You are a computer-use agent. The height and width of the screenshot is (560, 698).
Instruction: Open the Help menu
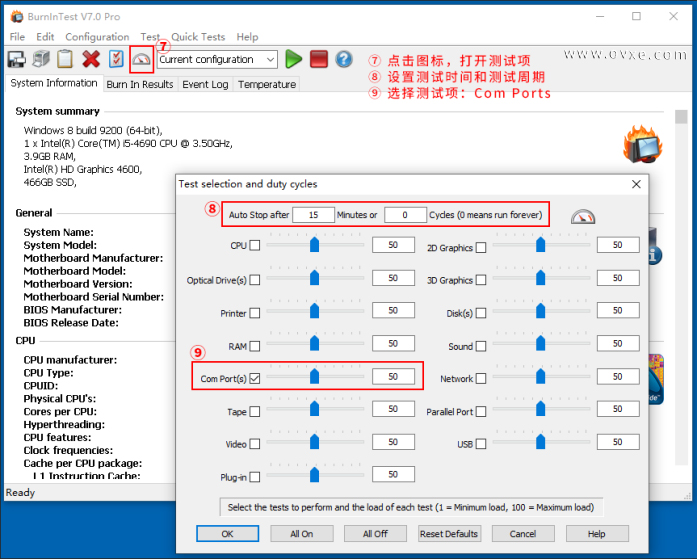pos(247,37)
